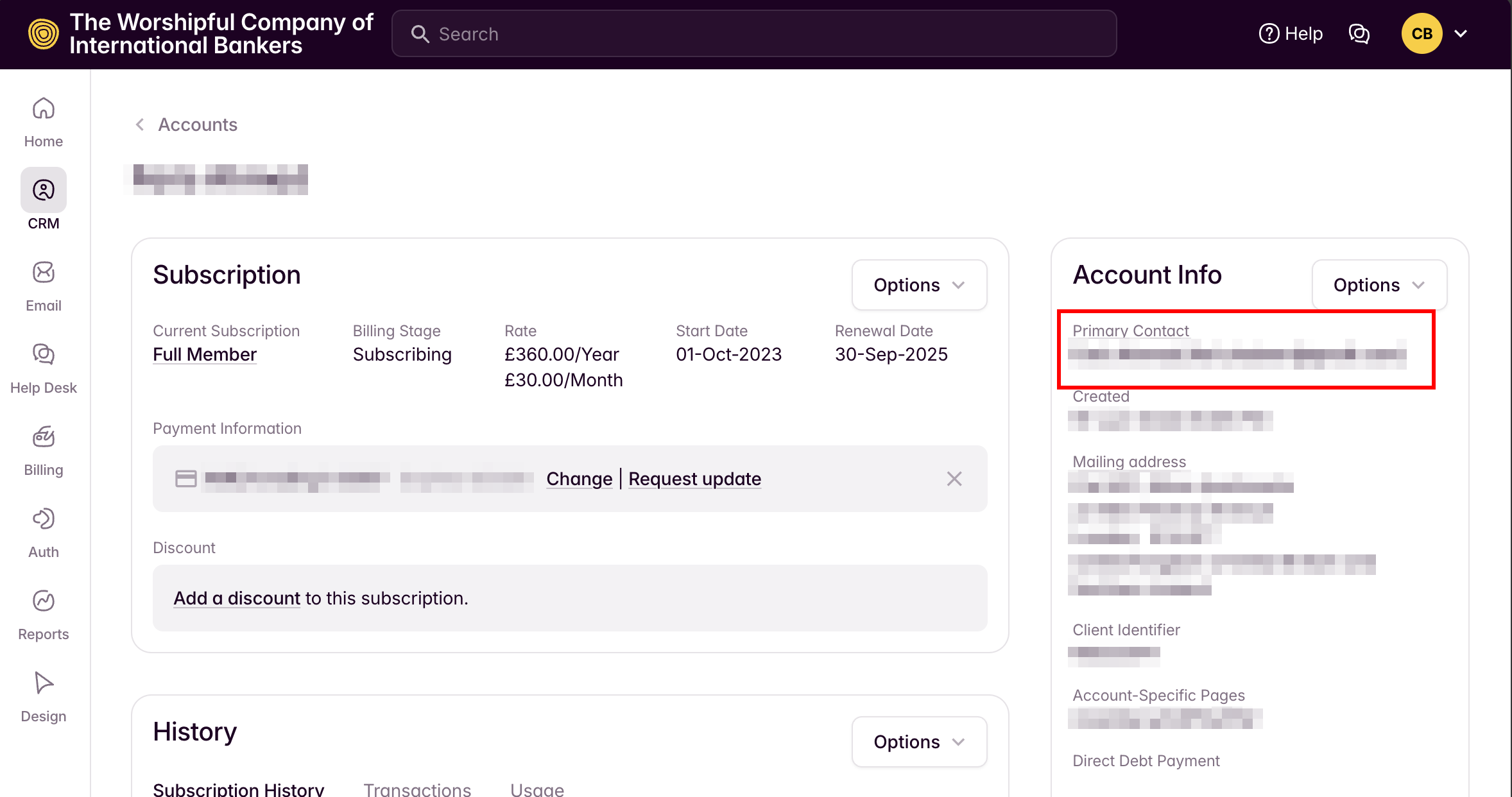Image resolution: width=1512 pixels, height=797 pixels.
Task: Click into the Search field
Action: [x=754, y=33]
